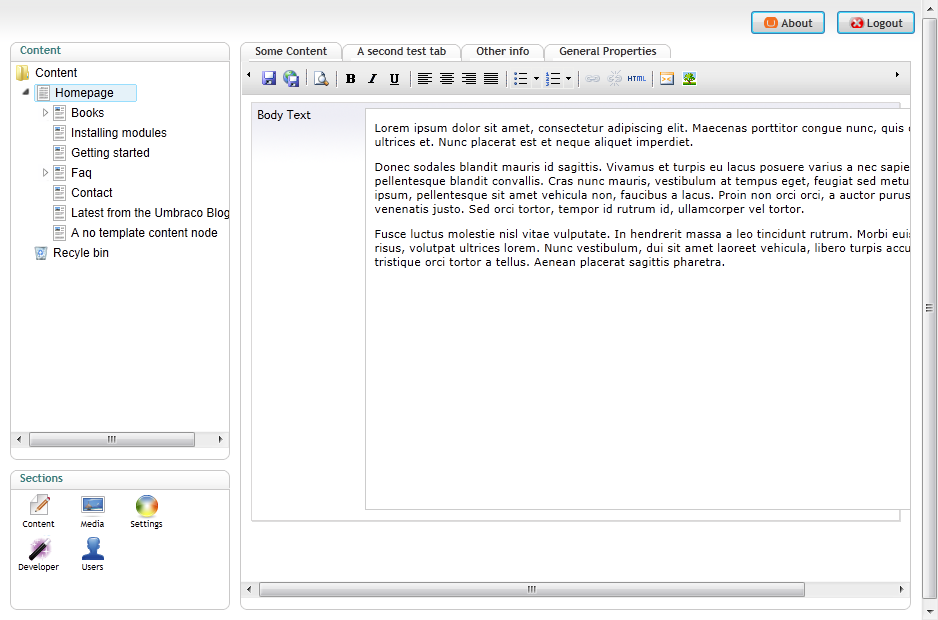This screenshot has height=620, width=938.
Task: Click the content tree horizontal scrollbar
Action: pos(111,440)
